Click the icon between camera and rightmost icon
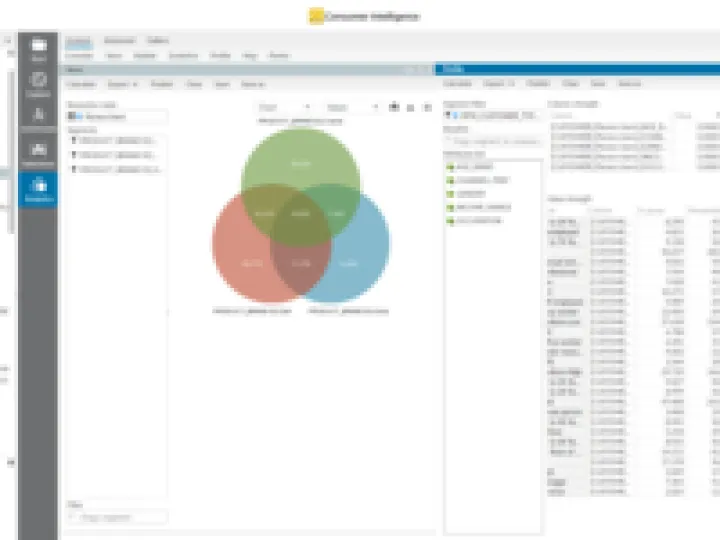720x540 pixels. tap(410, 106)
